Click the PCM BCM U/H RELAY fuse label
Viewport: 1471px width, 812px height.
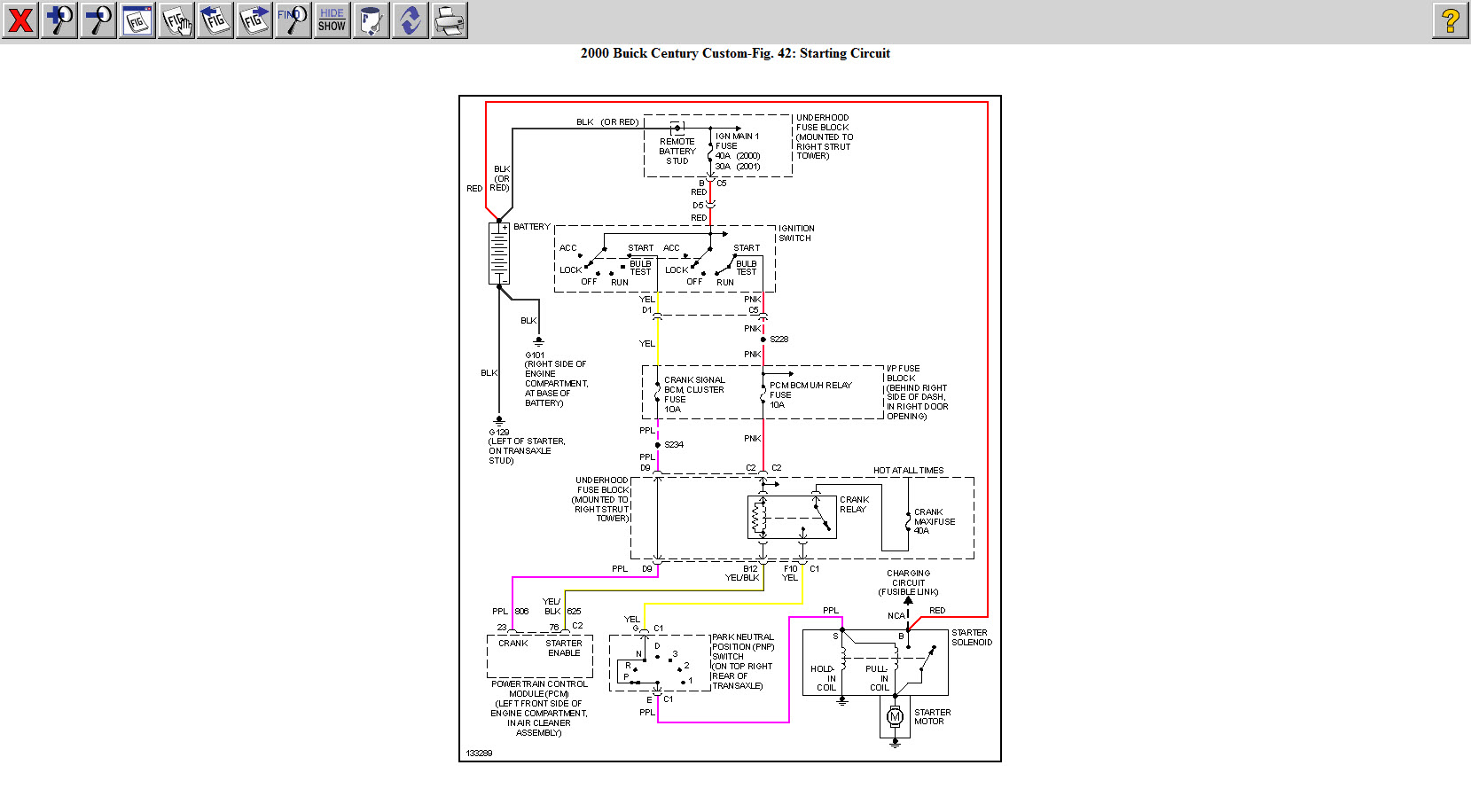[x=810, y=395]
